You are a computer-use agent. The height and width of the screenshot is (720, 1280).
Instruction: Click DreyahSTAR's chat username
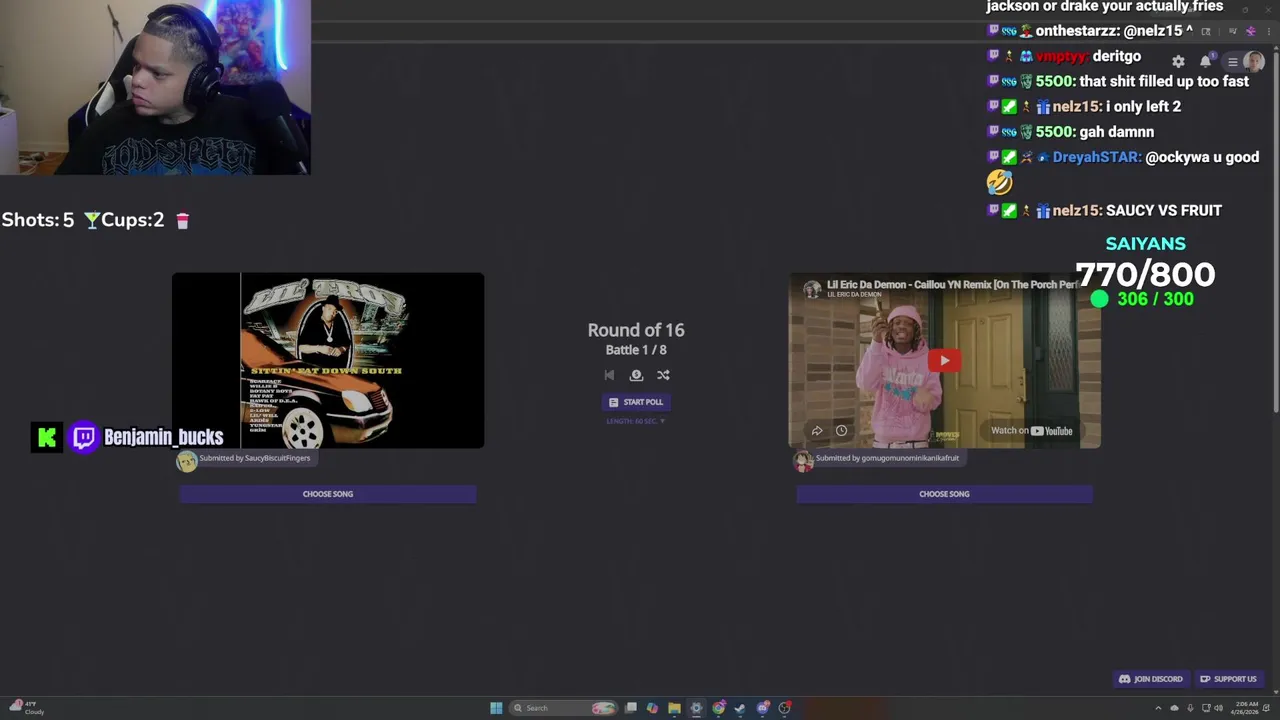pos(1096,157)
